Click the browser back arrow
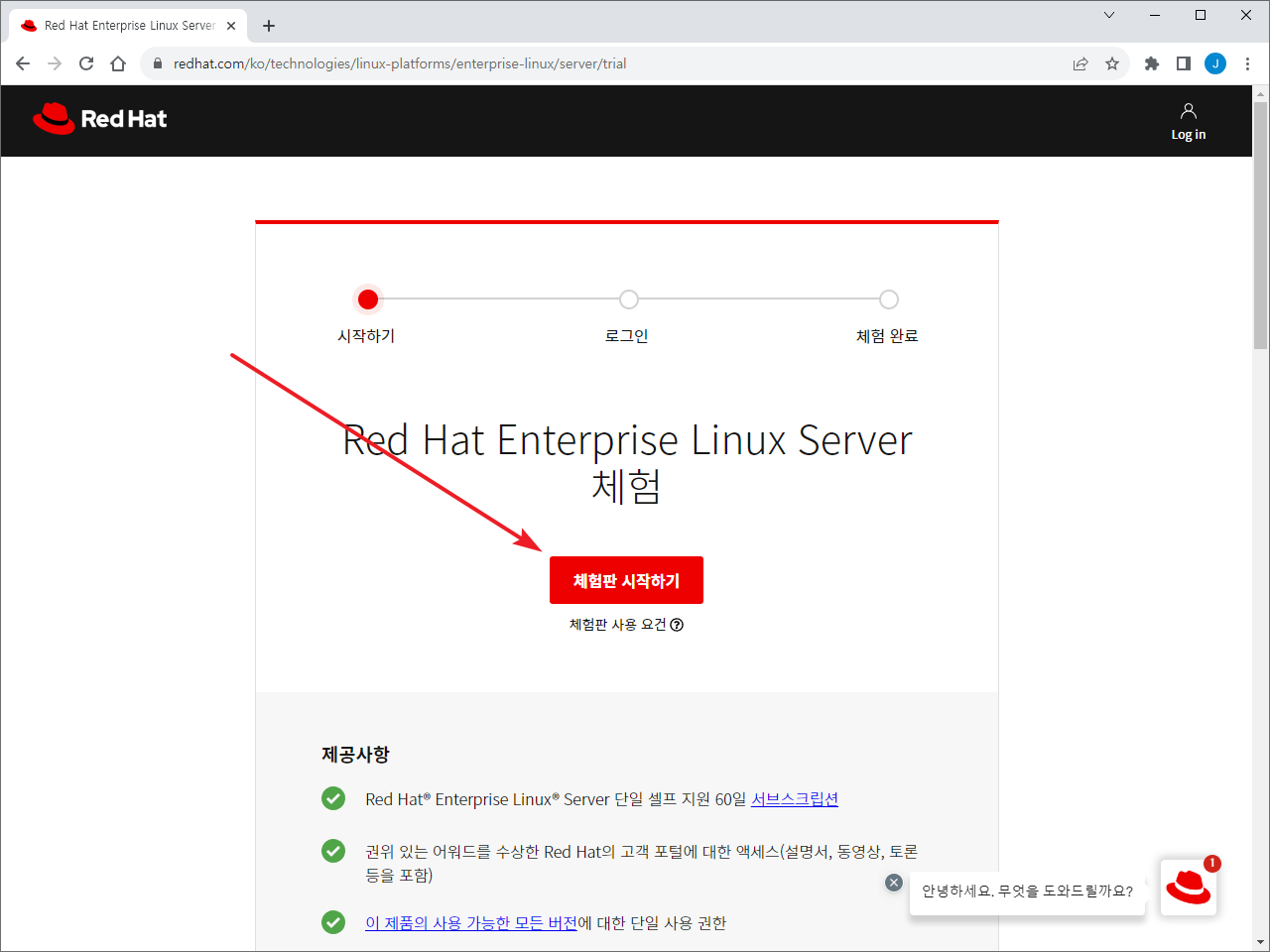 [23, 63]
